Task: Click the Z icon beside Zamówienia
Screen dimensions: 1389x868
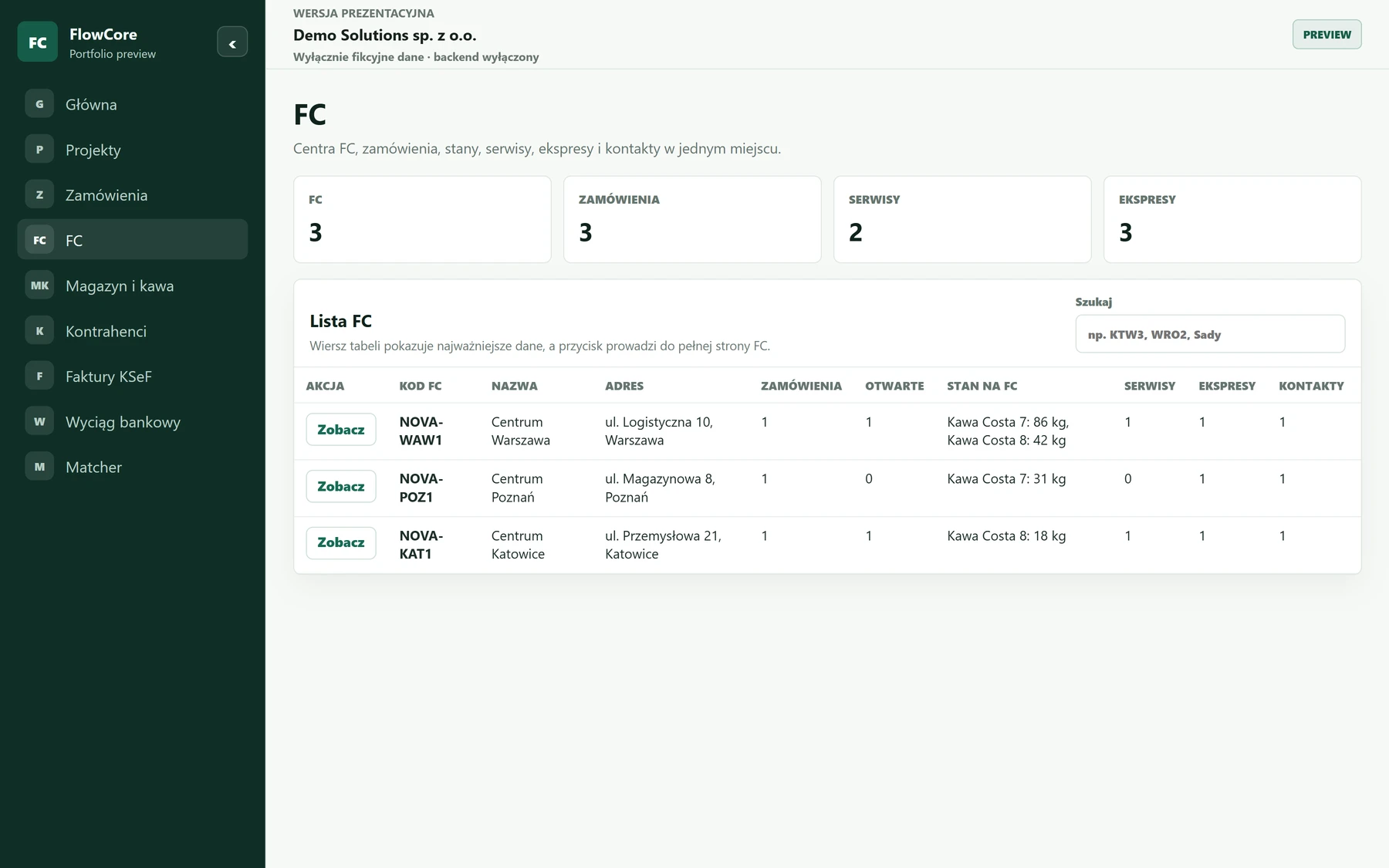Action: 39,195
